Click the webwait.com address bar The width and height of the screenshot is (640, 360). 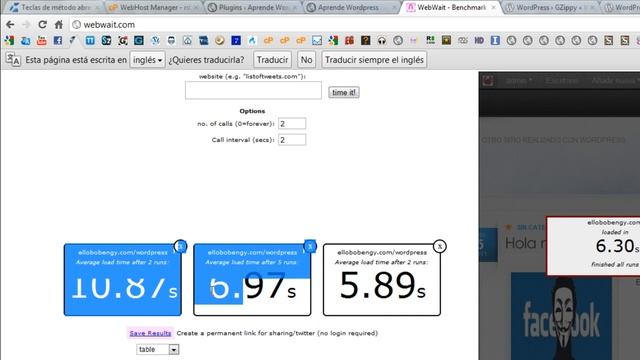pos(355,24)
